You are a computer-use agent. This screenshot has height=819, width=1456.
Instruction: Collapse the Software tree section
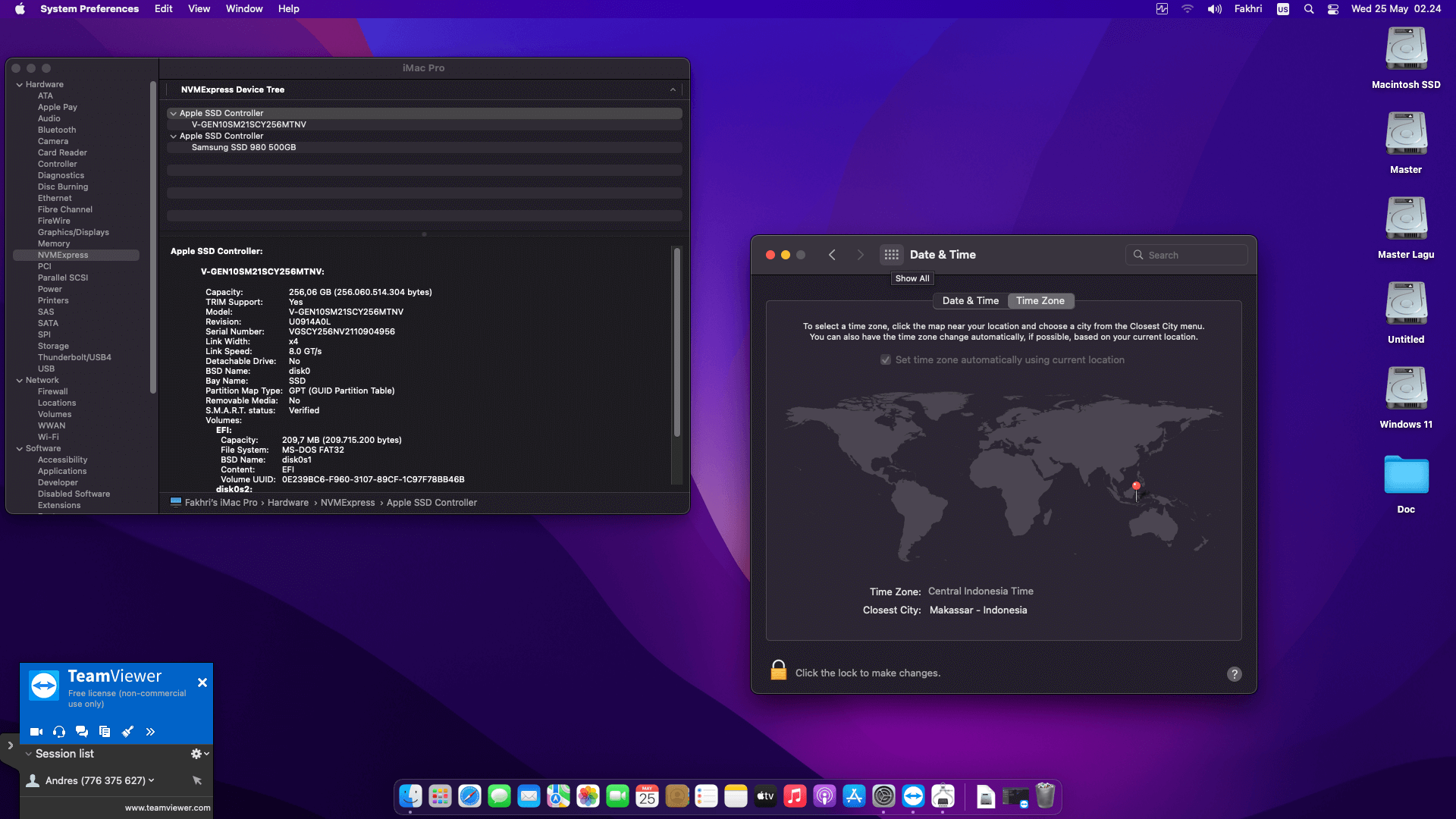20,449
